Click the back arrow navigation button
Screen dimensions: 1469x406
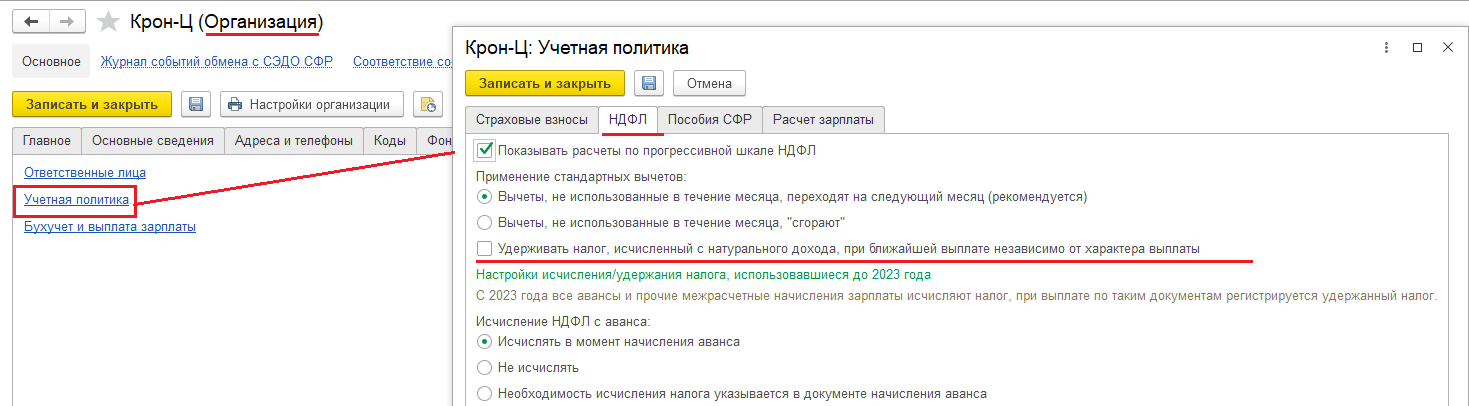(30, 21)
